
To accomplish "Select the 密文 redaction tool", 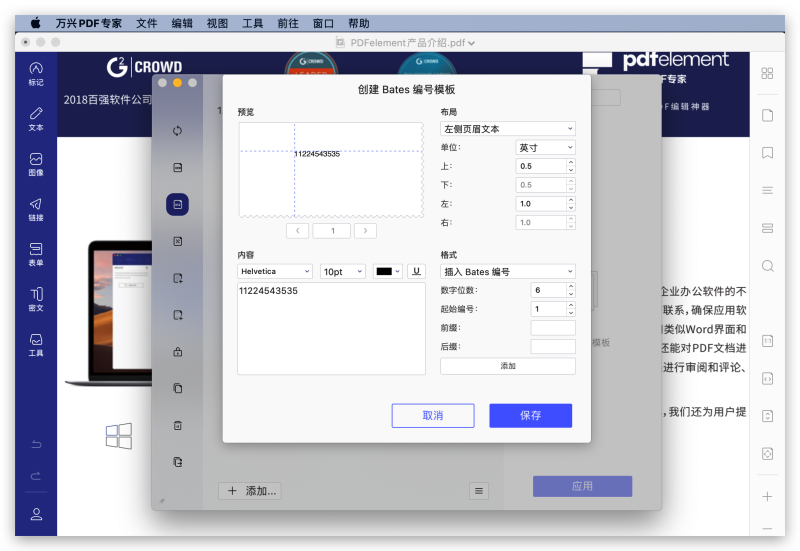I will pos(36,298).
